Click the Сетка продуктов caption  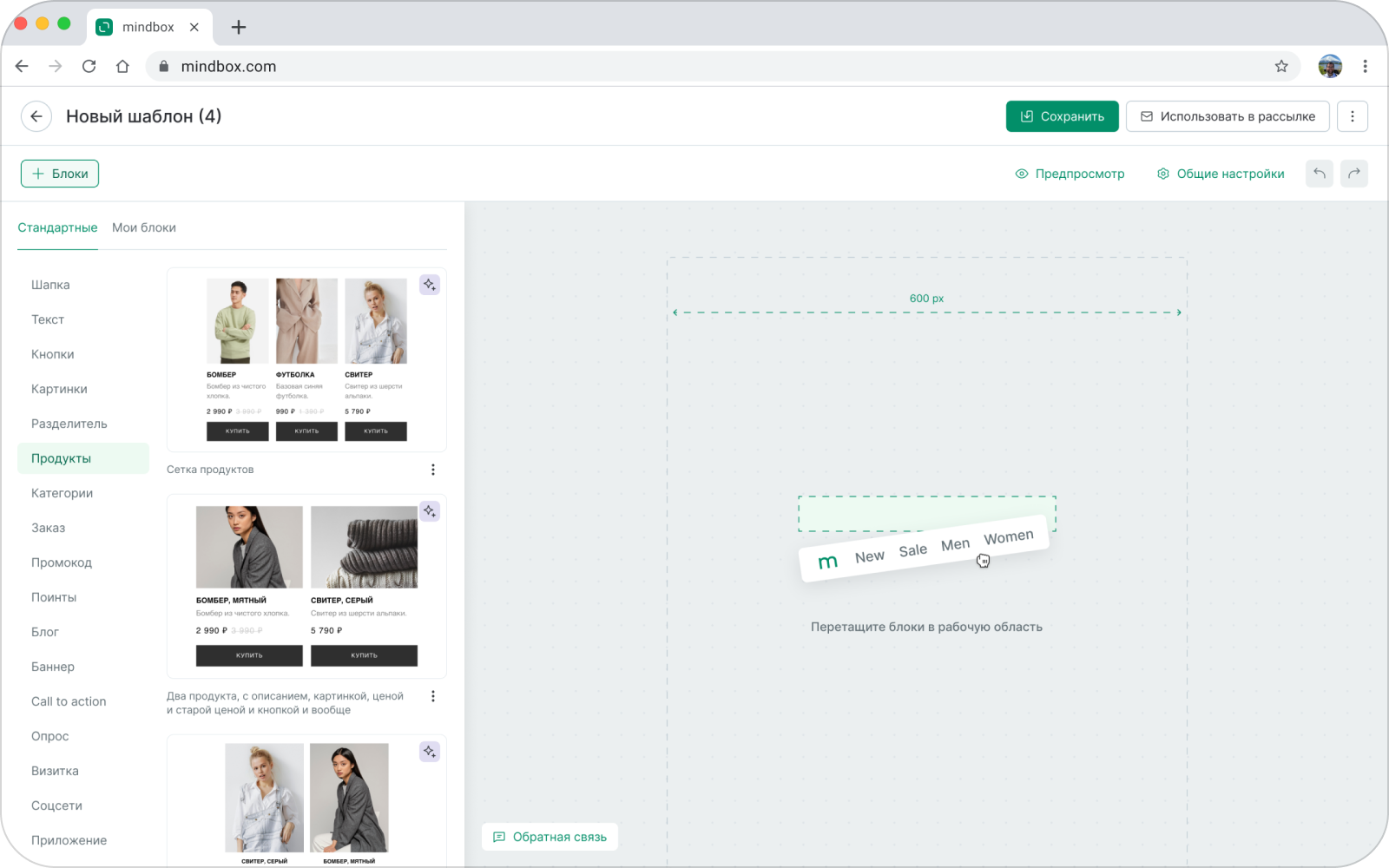click(x=210, y=470)
